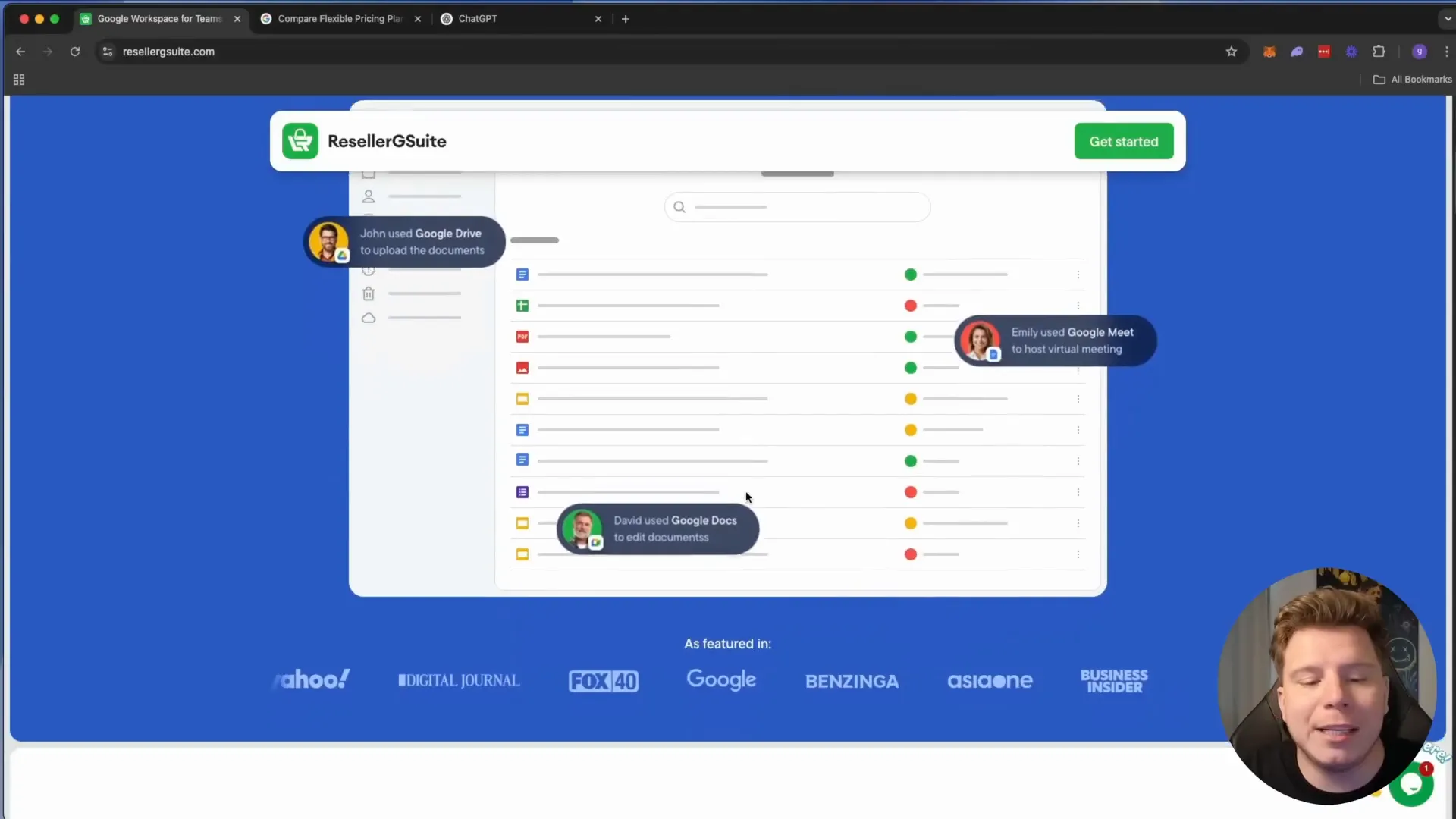Screen dimensions: 1456x819
Task: Click the red extension icon in toolbar
Action: click(1324, 52)
